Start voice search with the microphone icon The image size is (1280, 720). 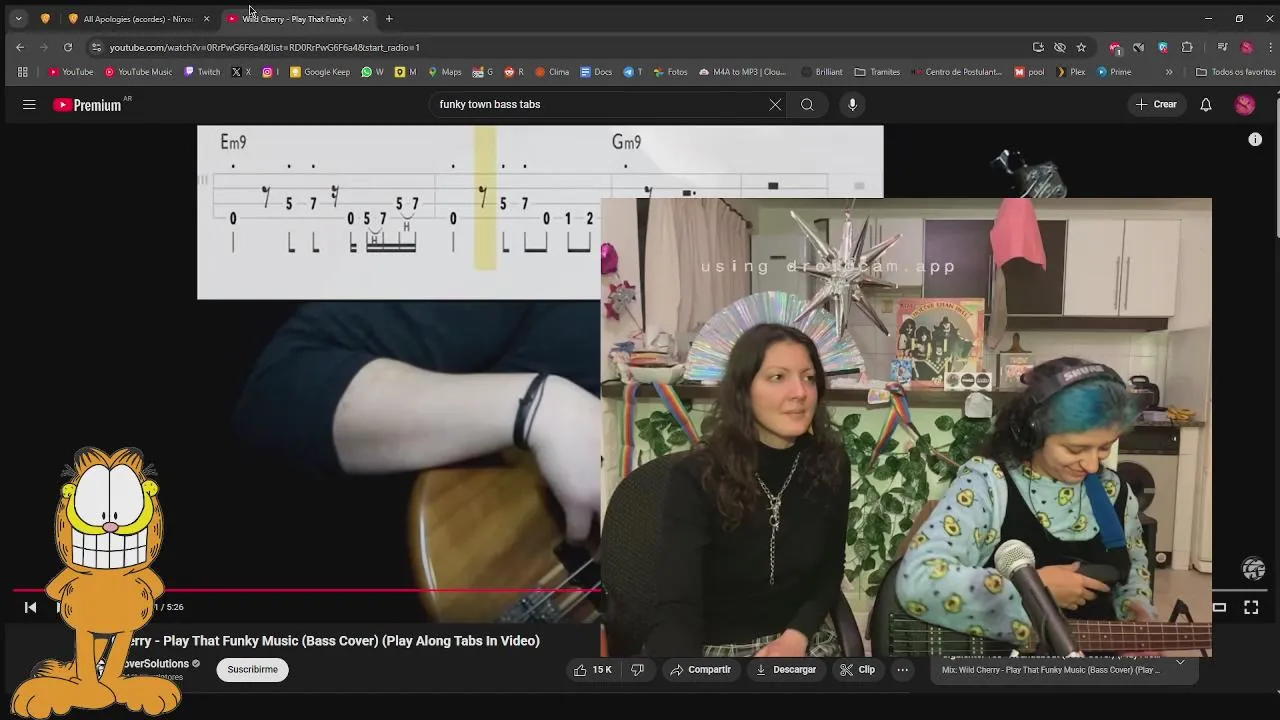[x=852, y=104]
